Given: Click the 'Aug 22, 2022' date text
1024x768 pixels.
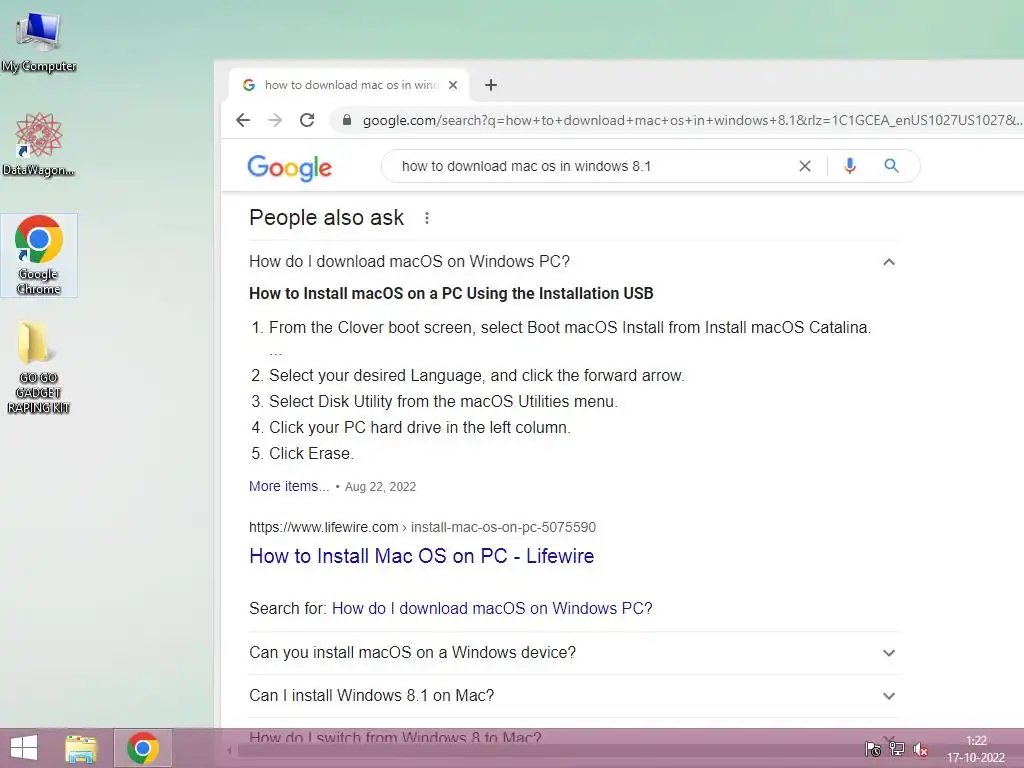Looking at the screenshot, I should tap(380, 487).
